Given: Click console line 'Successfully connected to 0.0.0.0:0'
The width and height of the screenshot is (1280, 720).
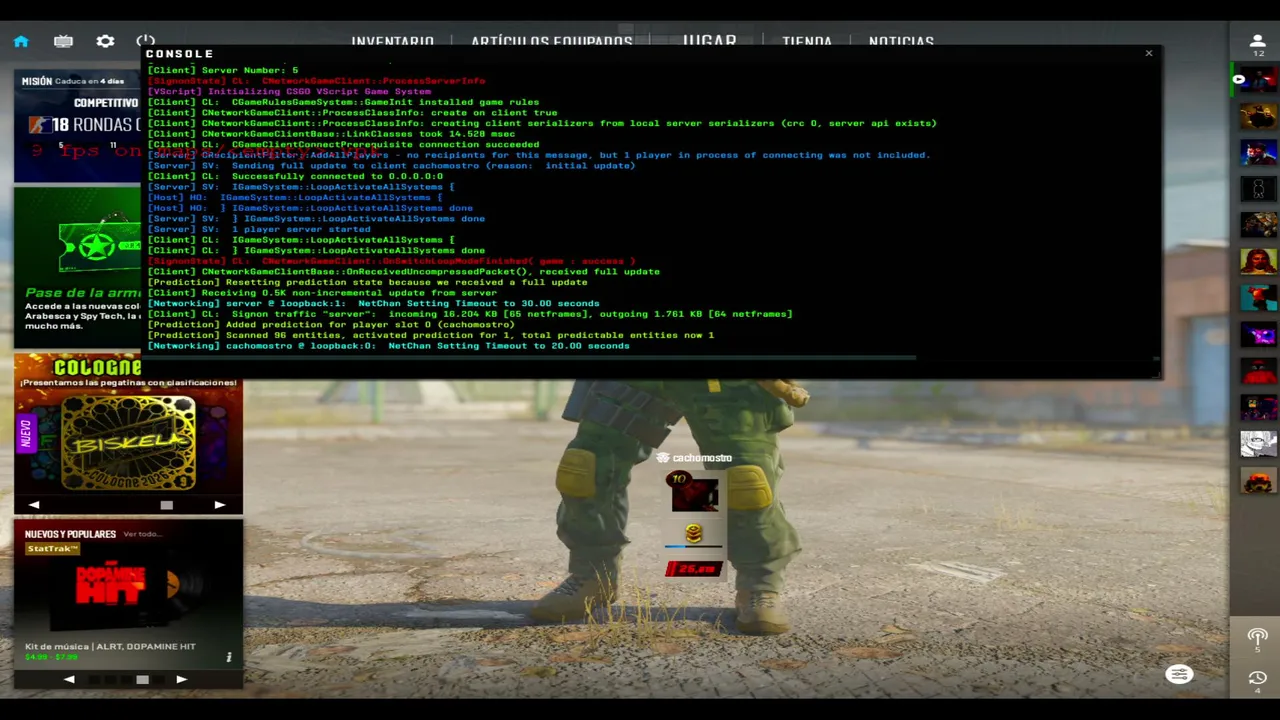Looking at the screenshot, I should (295, 176).
